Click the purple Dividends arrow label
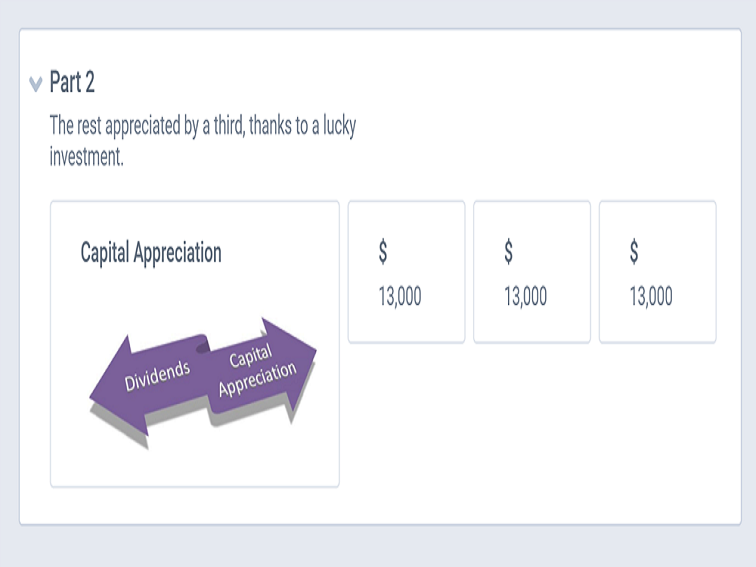 [x=157, y=375]
